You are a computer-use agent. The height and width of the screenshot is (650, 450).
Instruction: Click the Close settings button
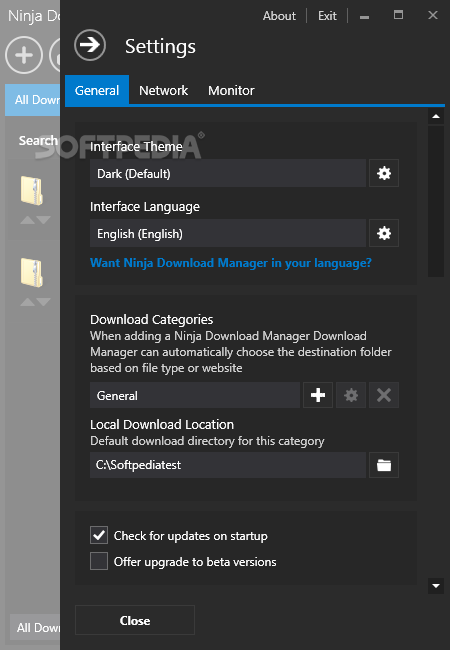point(135,620)
